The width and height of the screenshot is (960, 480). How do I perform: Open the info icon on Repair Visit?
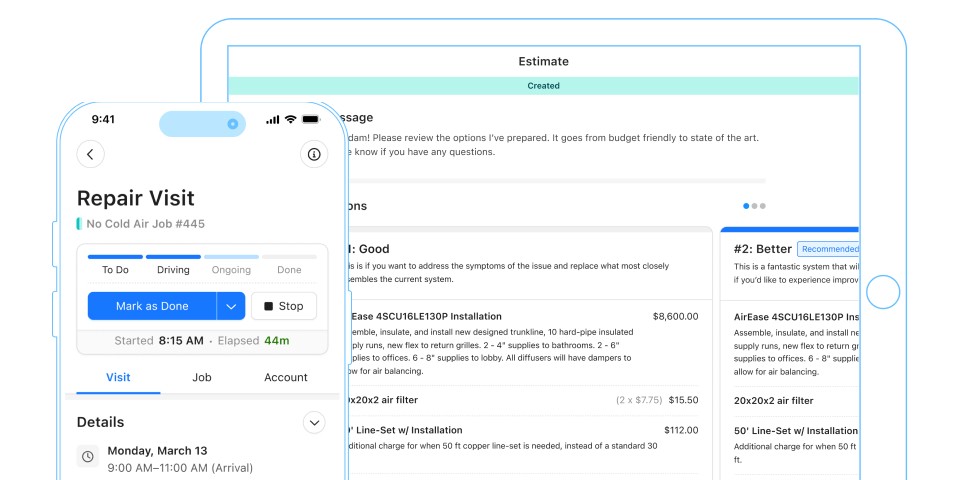point(314,154)
